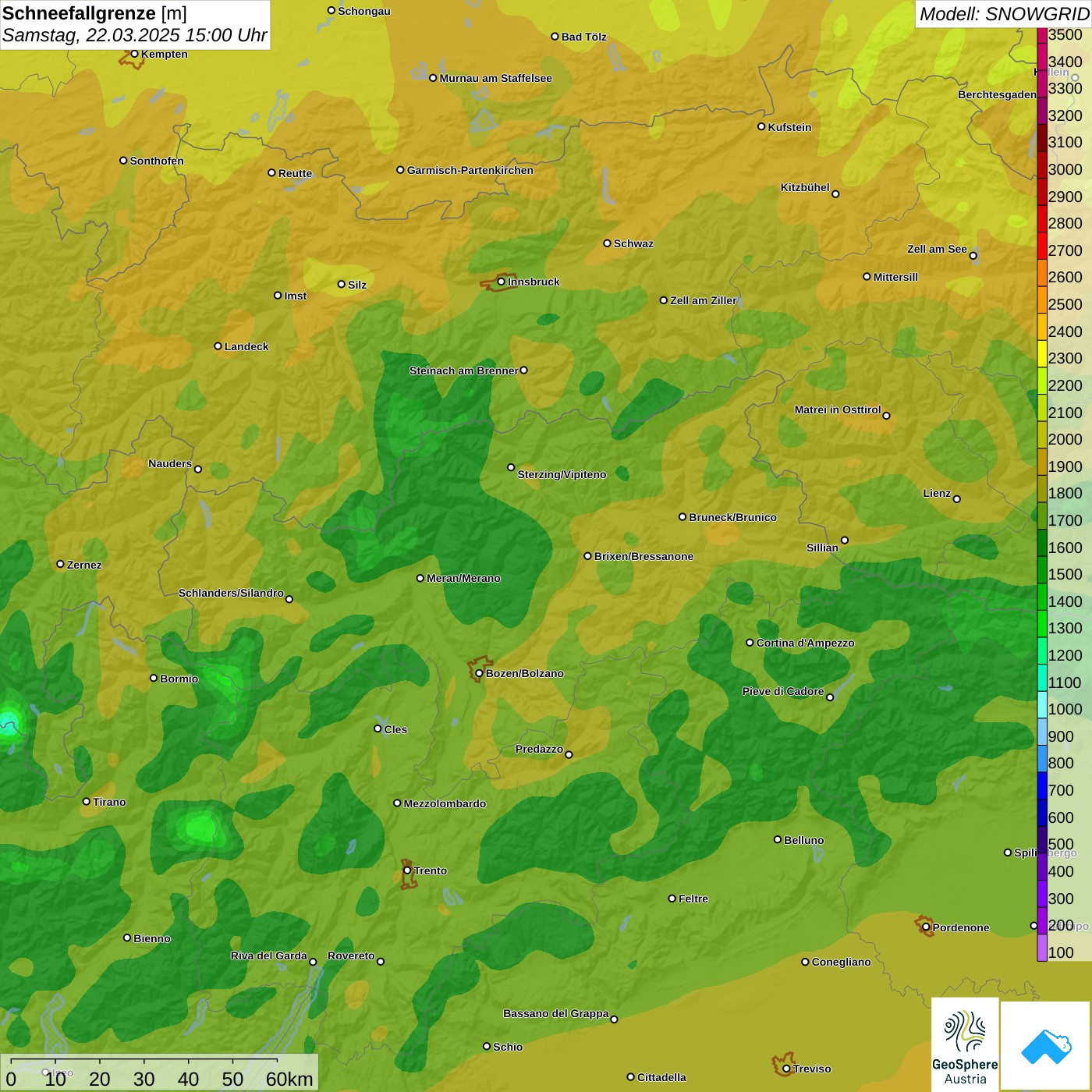Click the 'Mezzolombardo' label
Screen dimensions: 1092x1092
click(x=445, y=803)
